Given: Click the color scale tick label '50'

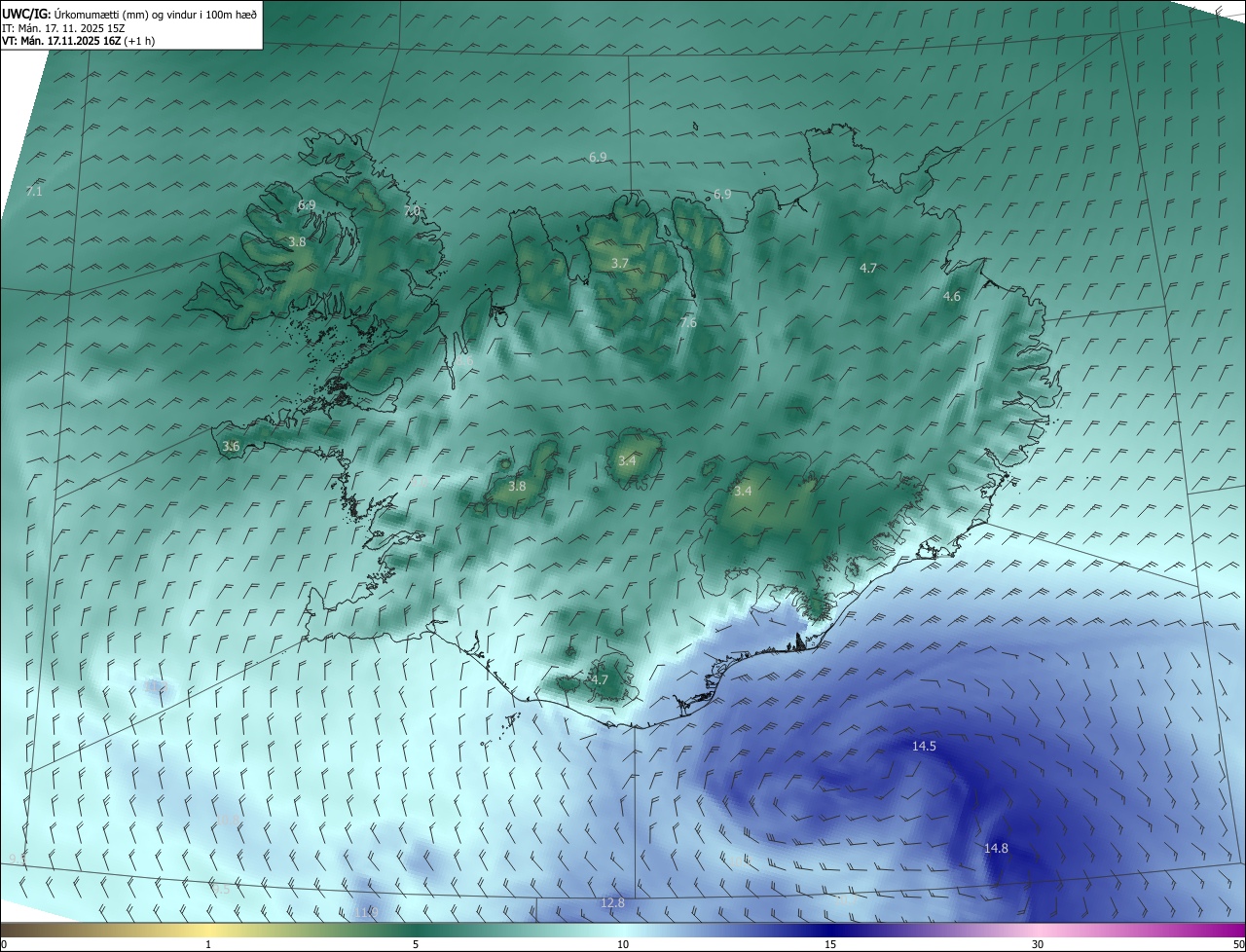Looking at the screenshot, I should (1239, 944).
